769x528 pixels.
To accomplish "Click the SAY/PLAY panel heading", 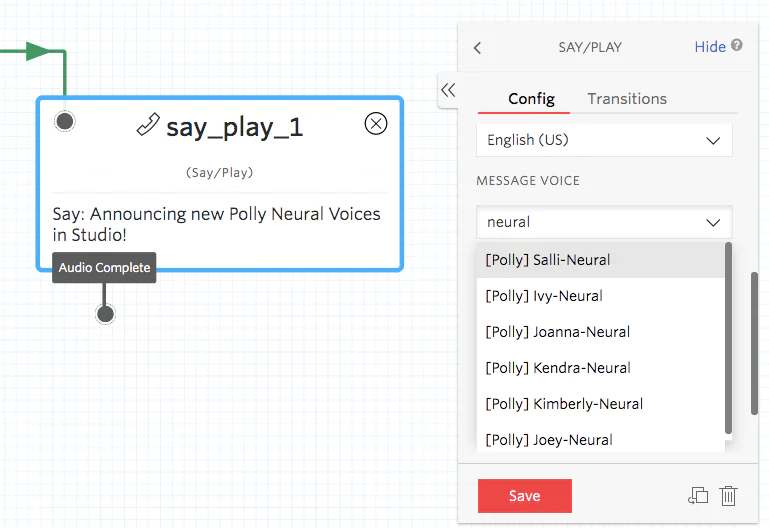I will click(590, 48).
